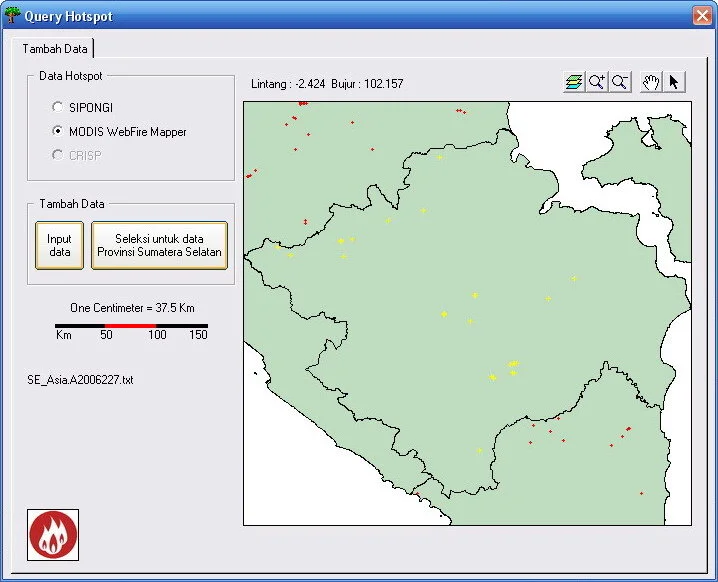This screenshot has width=718, height=582.
Task: Click the red fire hotspot logo
Action: point(52,535)
